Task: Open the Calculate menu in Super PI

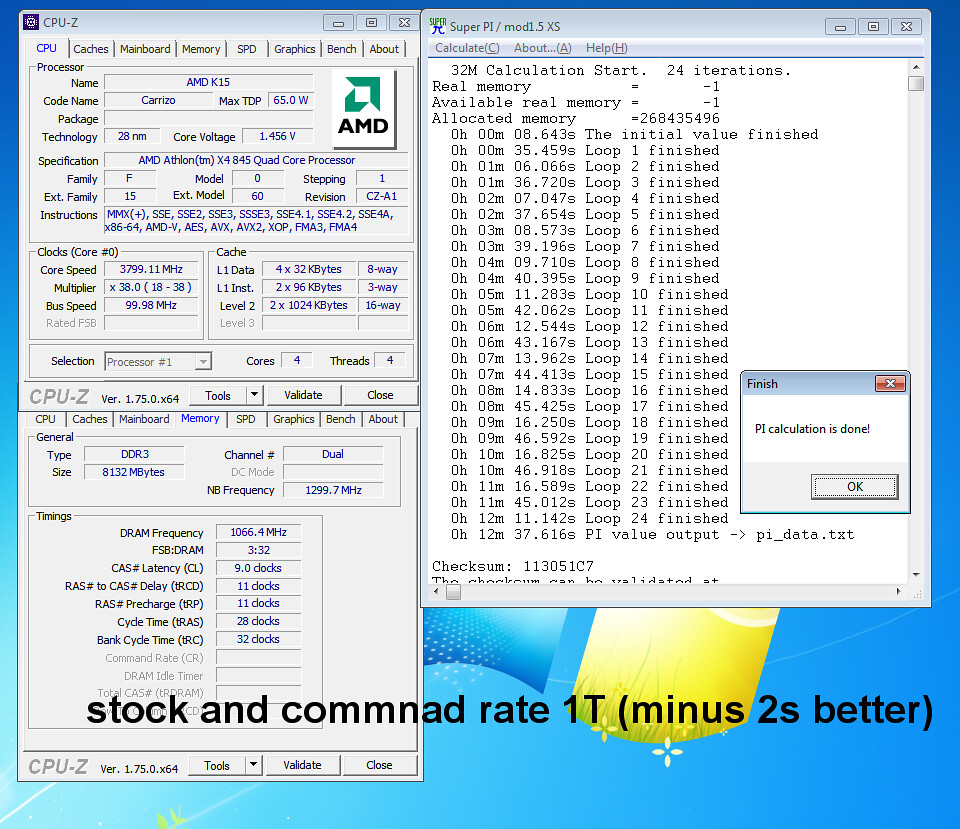Action: coord(467,48)
